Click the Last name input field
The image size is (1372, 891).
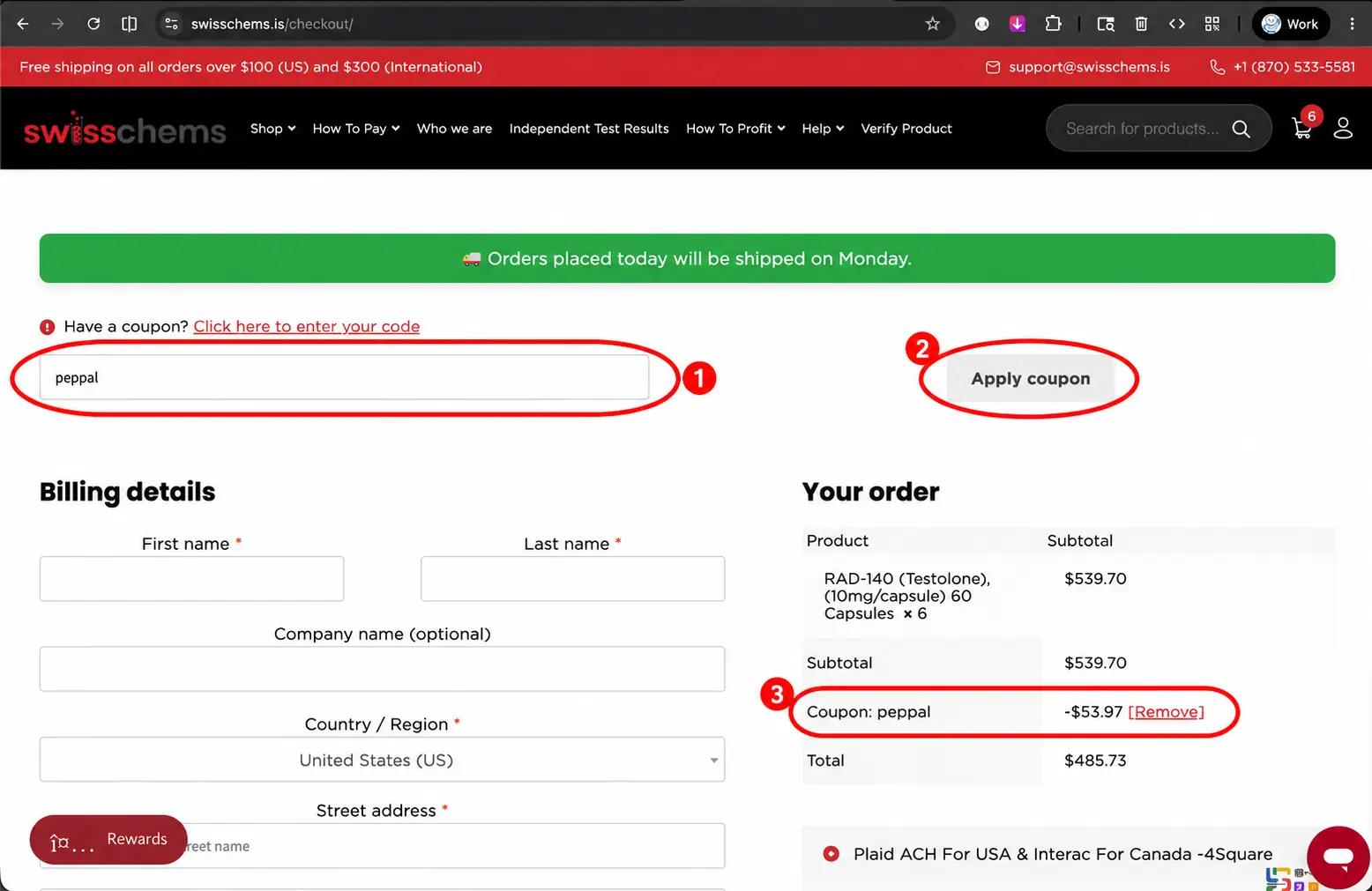(x=572, y=579)
